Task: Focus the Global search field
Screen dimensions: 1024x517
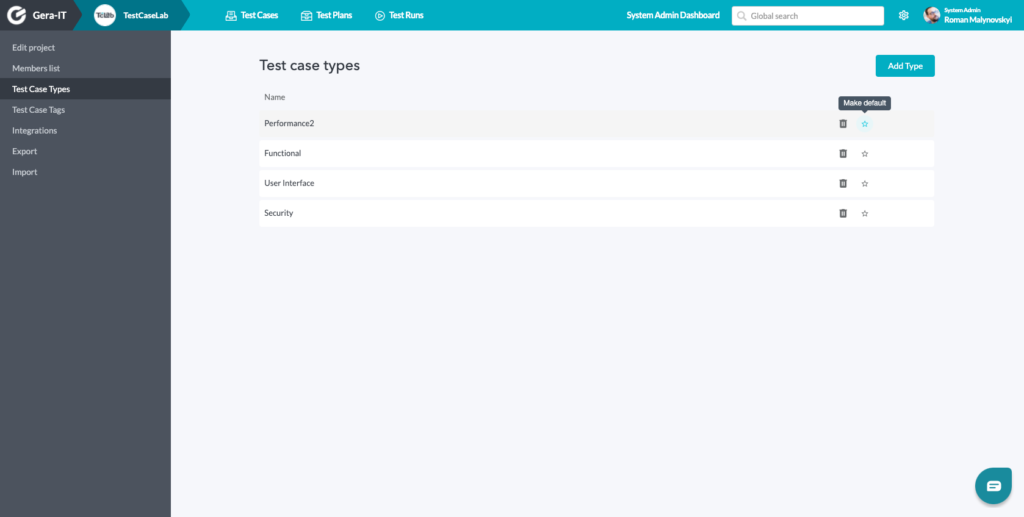Action: pos(807,16)
